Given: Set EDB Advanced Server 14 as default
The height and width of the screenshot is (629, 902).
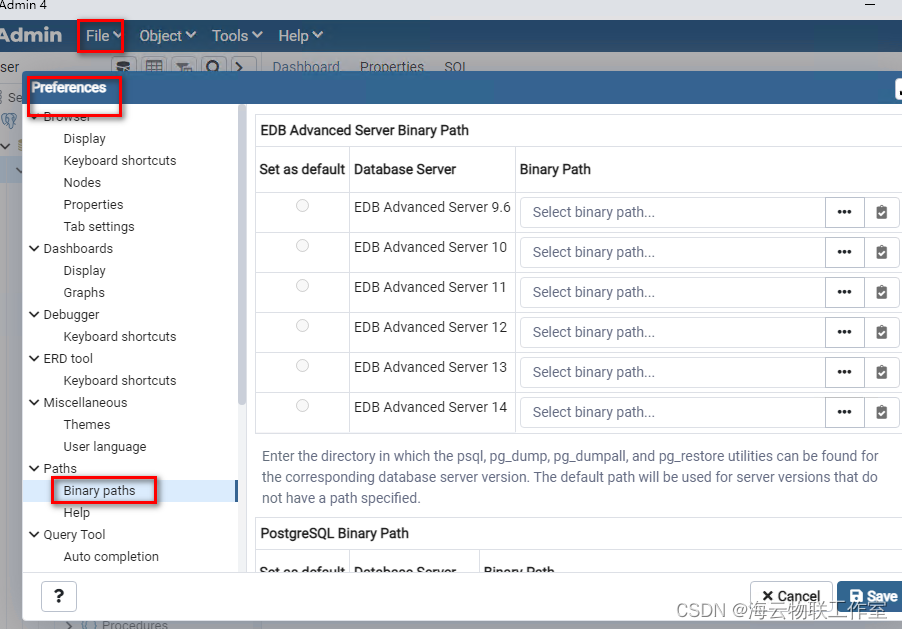Looking at the screenshot, I should click(x=302, y=406).
